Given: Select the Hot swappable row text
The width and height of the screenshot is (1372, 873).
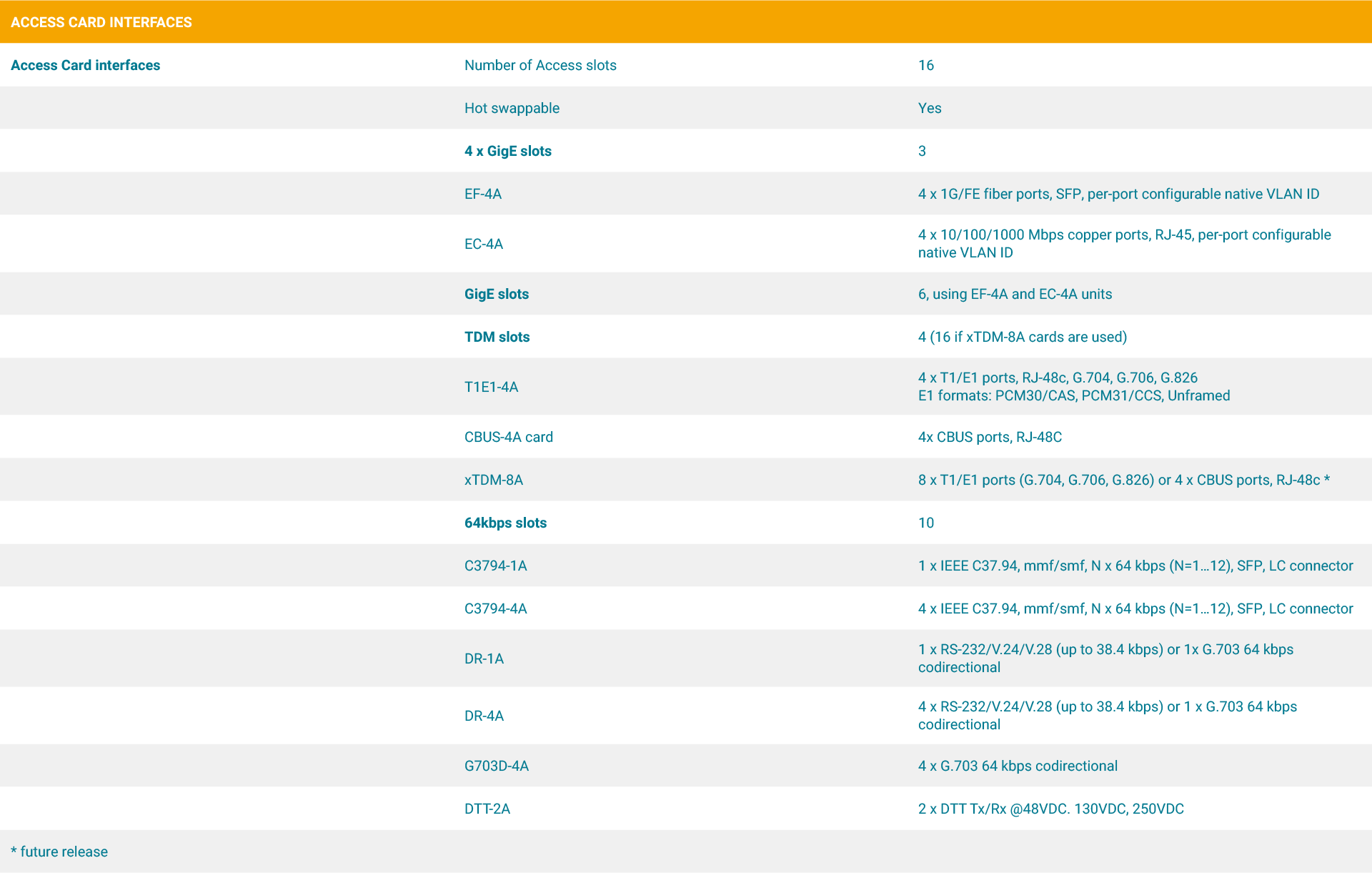Looking at the screenshot, I should [x=512, y=108].
